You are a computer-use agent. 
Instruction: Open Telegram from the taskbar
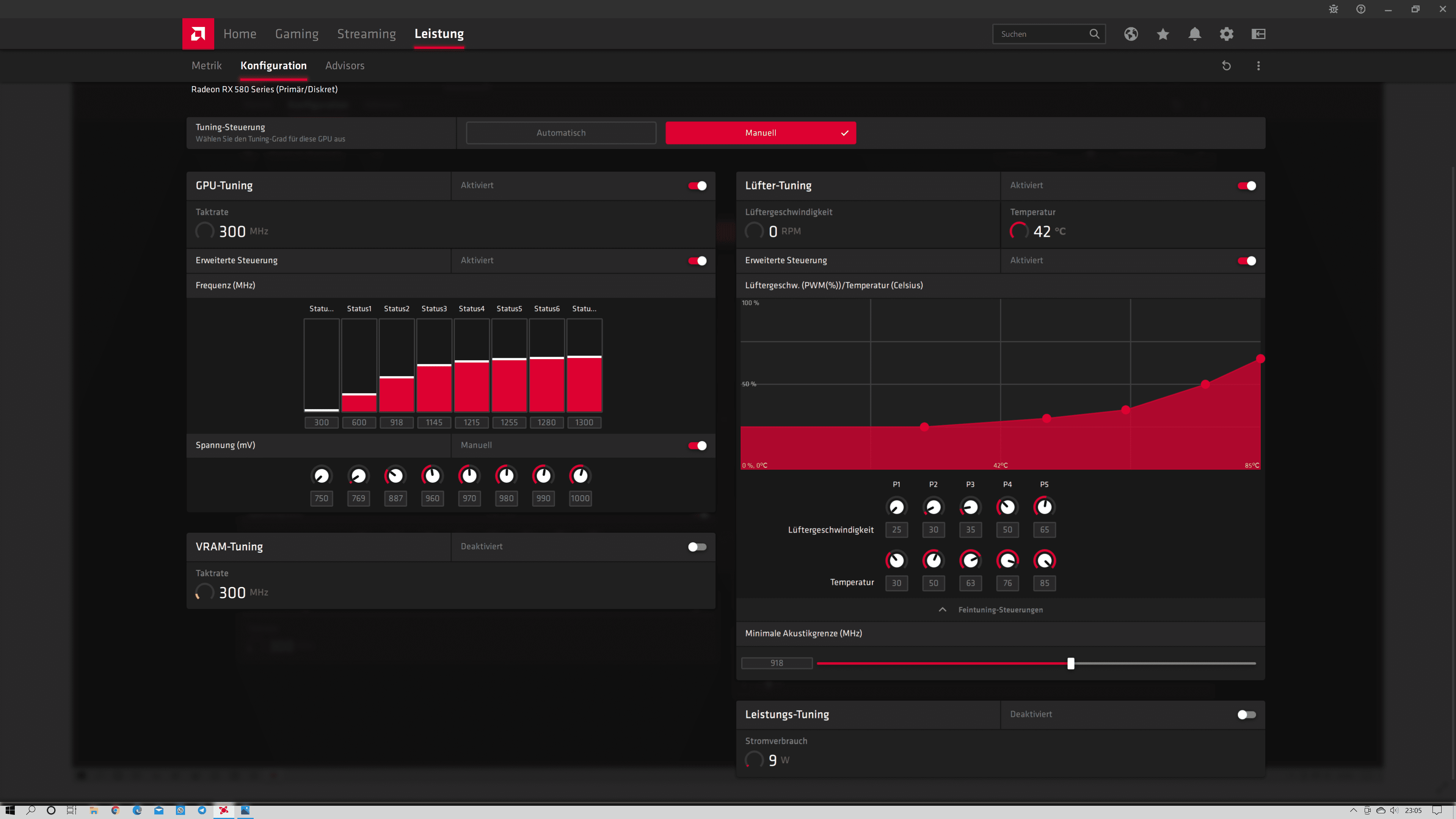click(x=202, y=810)
